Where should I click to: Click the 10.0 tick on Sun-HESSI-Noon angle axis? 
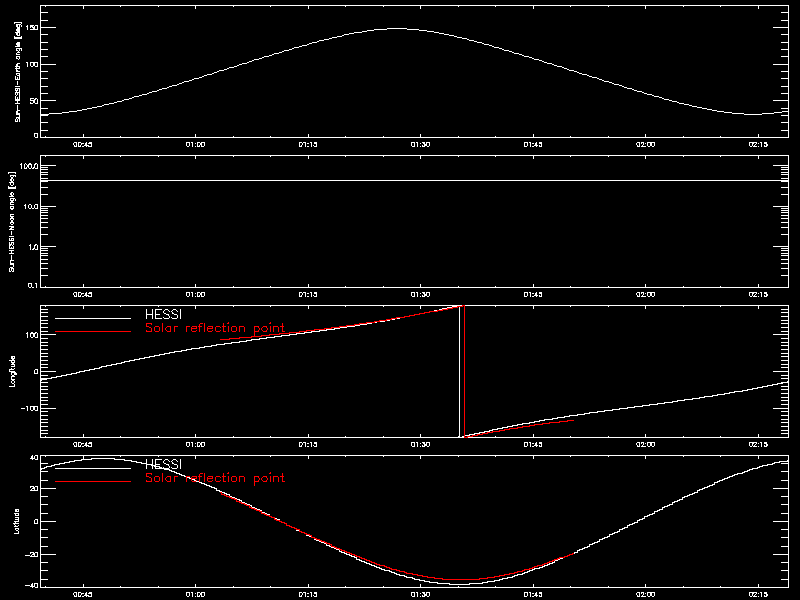pyautogui.click(x=31, y=207)
